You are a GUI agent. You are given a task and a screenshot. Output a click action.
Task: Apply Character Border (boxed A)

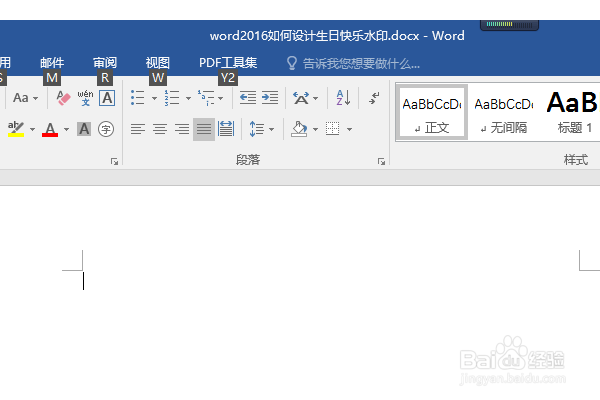coord(107,98)
